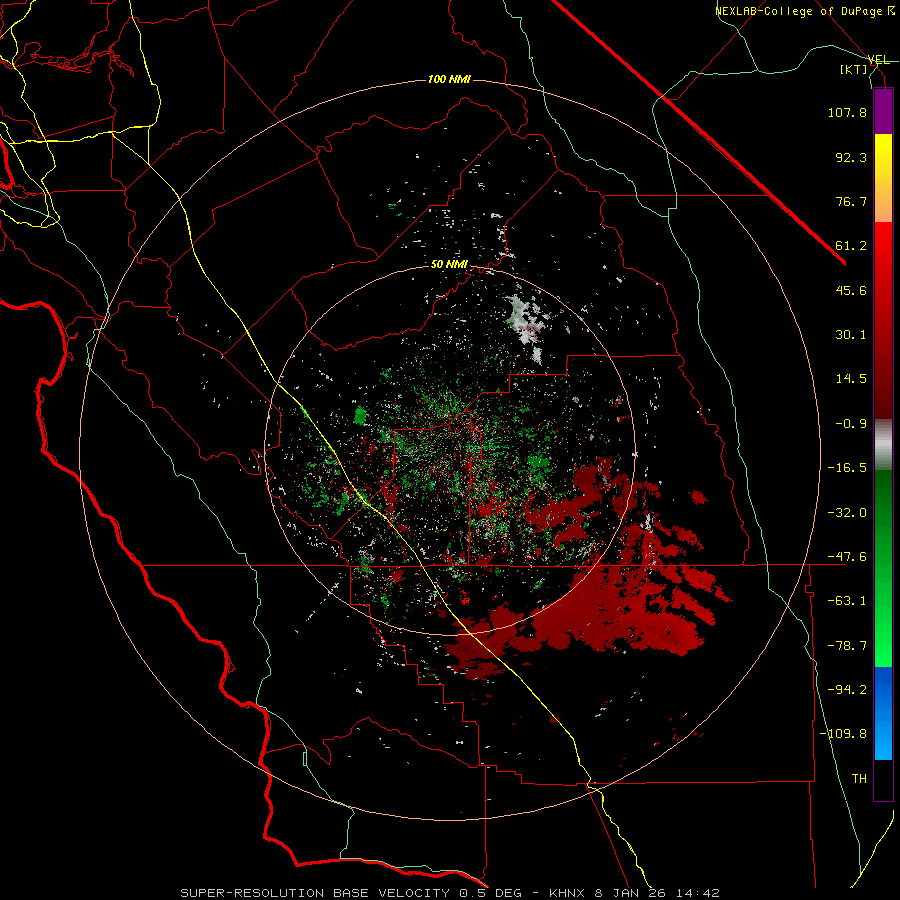Screen dimensions: 900x900
Task: Click the -32.0 value on the velocity scale
Action: click(x=847, y=513)
